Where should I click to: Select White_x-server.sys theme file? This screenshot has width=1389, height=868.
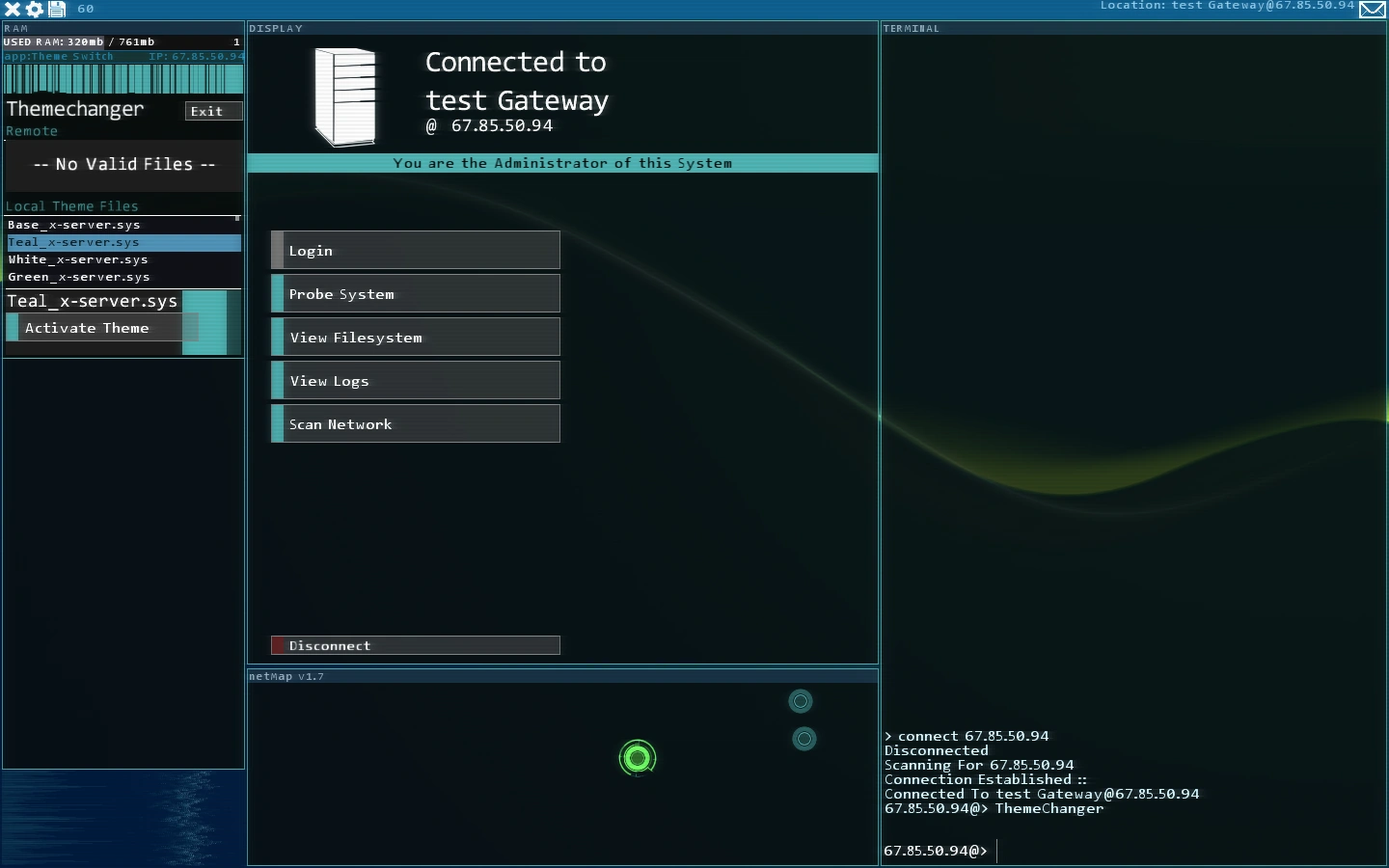coord(123,259)
